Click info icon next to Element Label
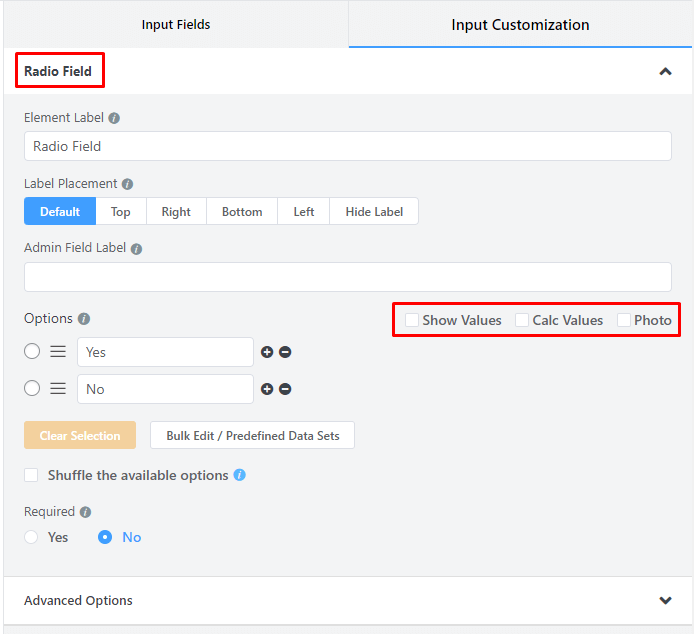This screenshot has width=694, height=634. coord(114,118)
